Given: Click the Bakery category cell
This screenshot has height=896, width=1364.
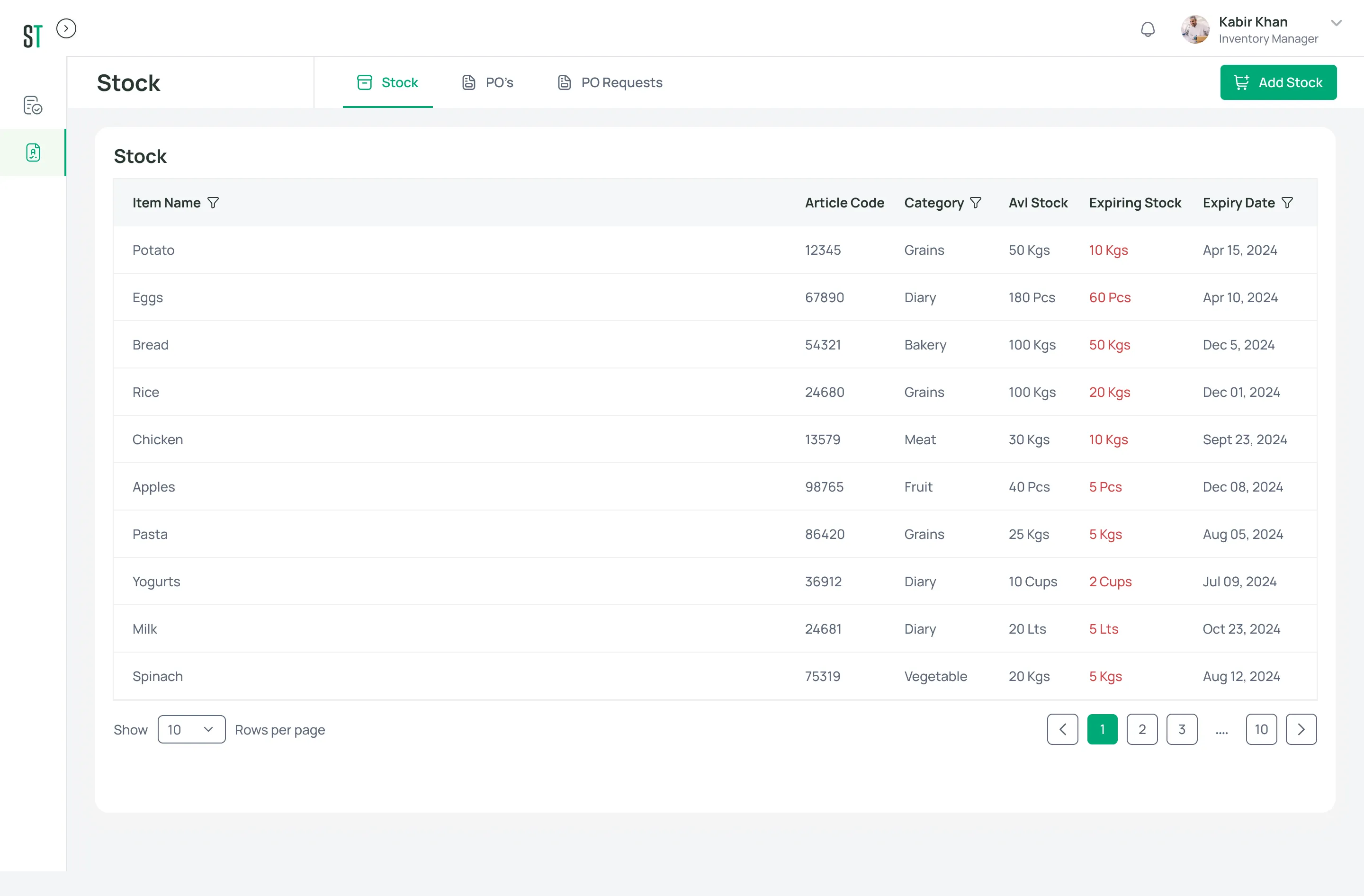Looking at the screenshot, I should [925, 345].
